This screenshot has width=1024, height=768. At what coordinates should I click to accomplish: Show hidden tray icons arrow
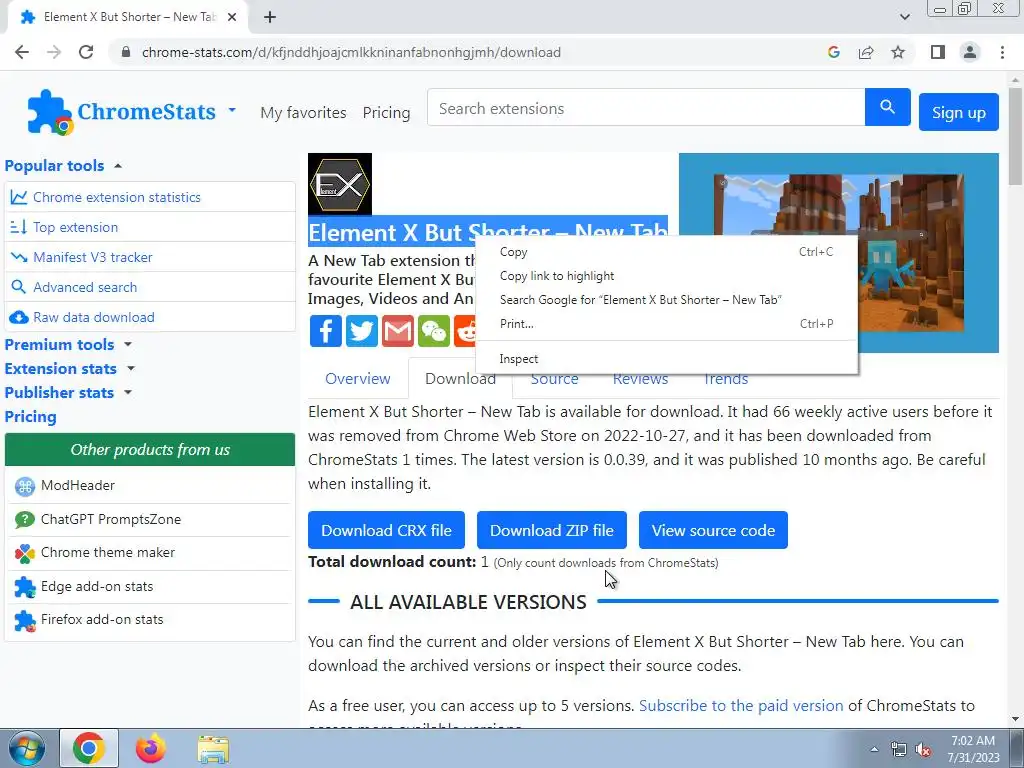874,750
